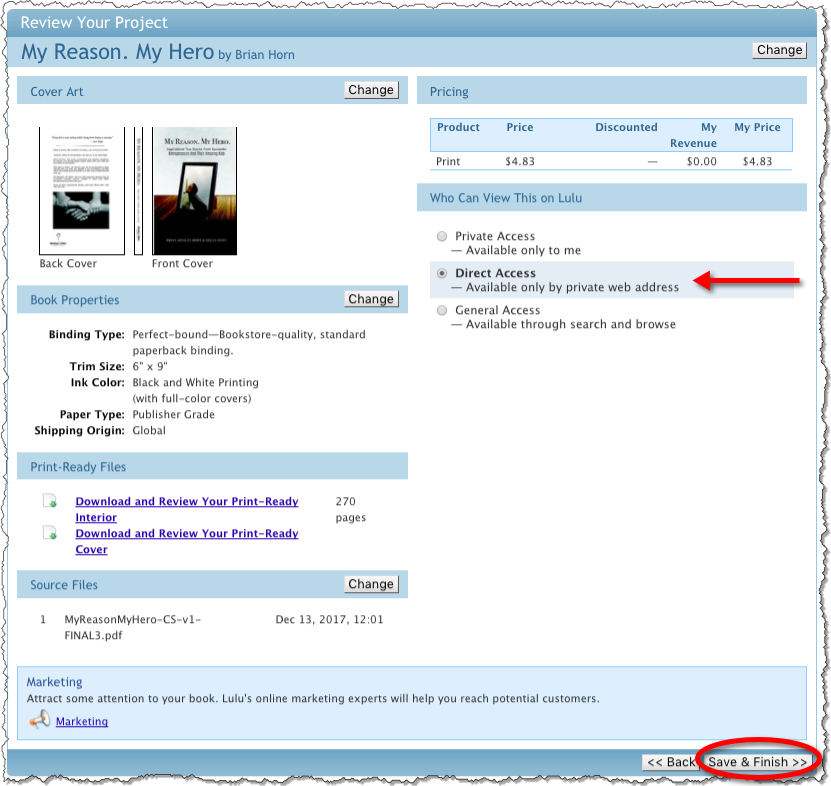The image size is (831, 786).
Task: Click the My Revenue column header
Action: (693, 135)
